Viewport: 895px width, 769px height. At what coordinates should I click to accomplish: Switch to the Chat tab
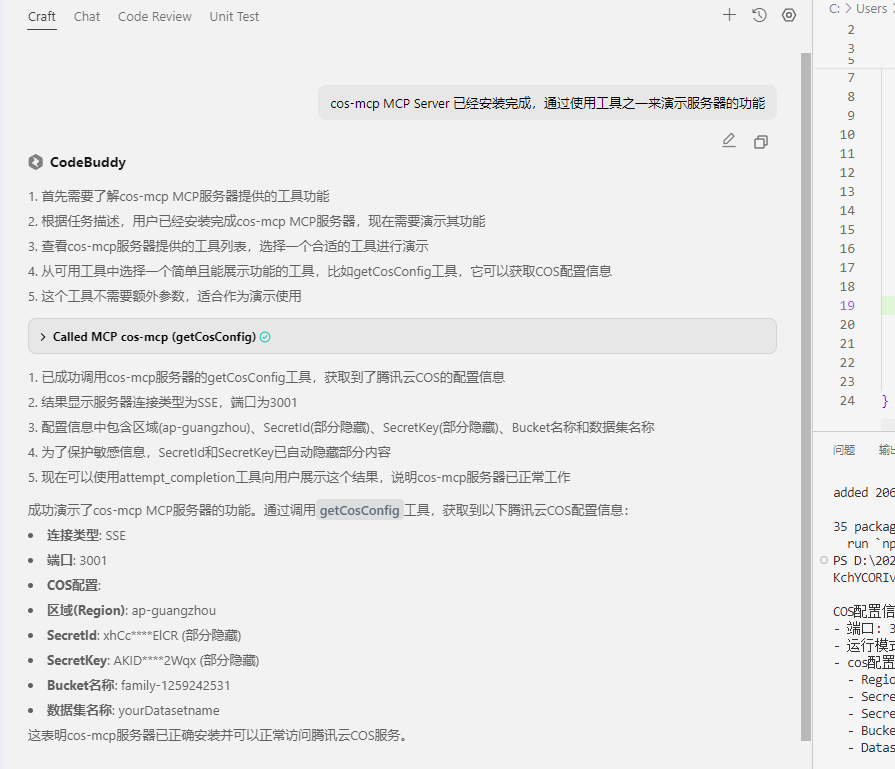click(86, 16)
